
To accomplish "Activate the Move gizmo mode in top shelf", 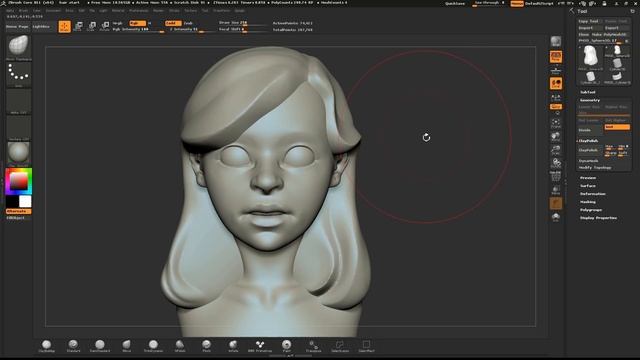I will (78, 27).
